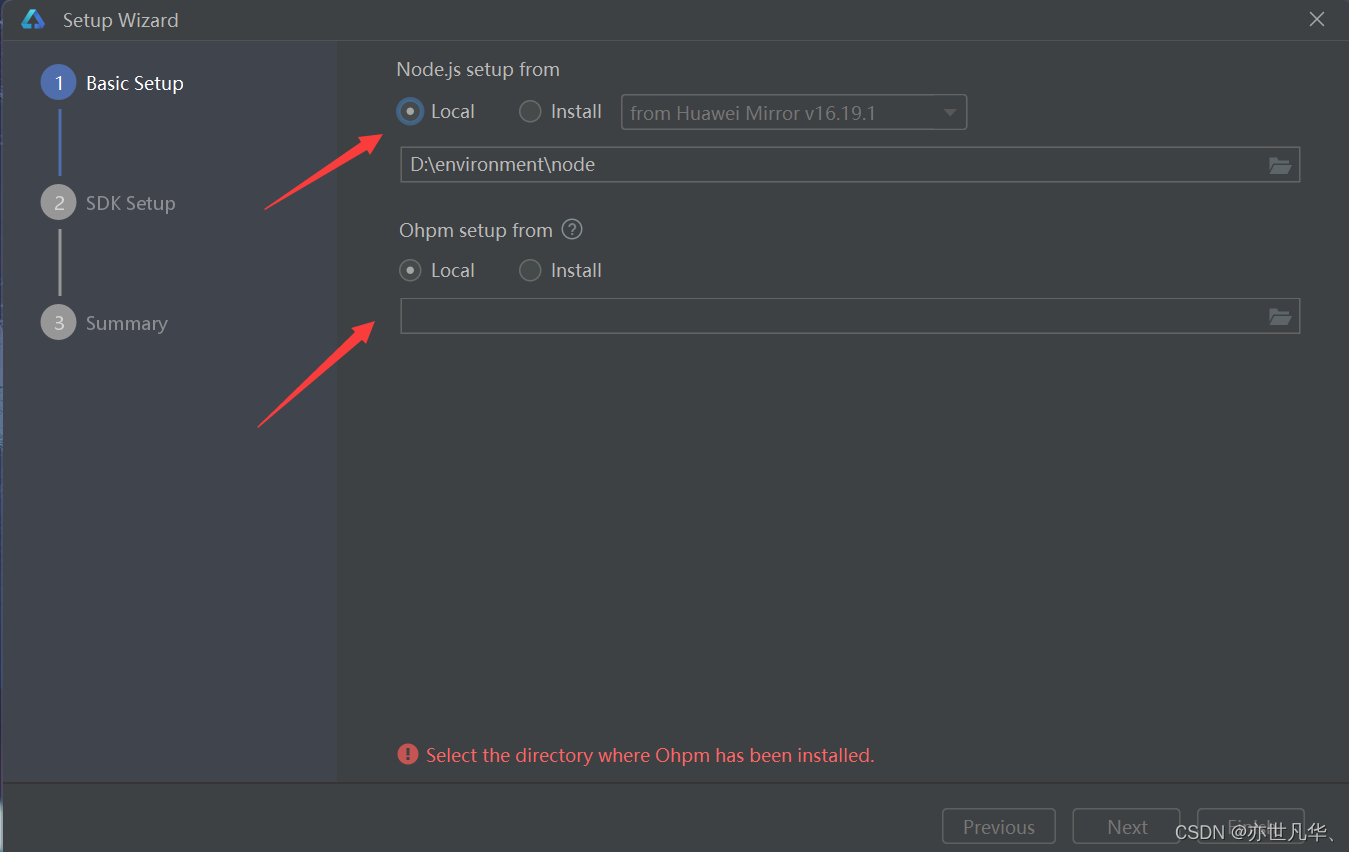The width and height of the screenshot is (1349, 852).
Task: Click the Previous button
Action: point(999,827)
